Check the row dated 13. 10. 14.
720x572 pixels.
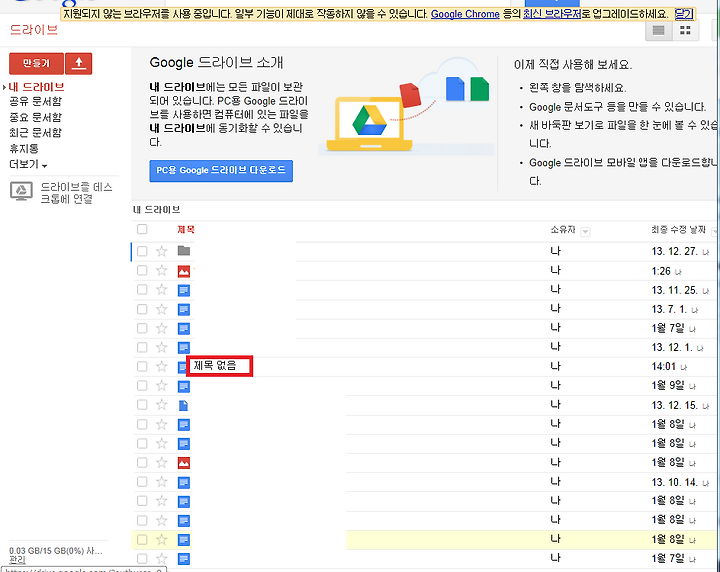142,482
